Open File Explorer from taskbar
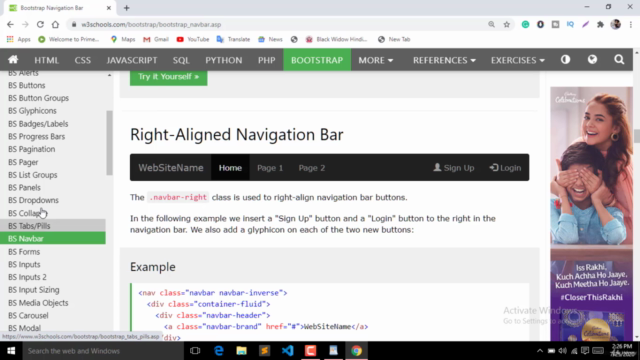Viewport: 640px width, 360px height. pos(242,351)
